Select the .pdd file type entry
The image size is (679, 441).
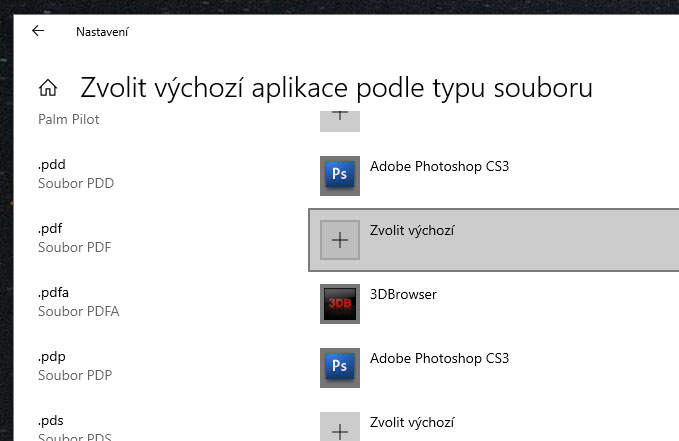[x=76, y=174]
